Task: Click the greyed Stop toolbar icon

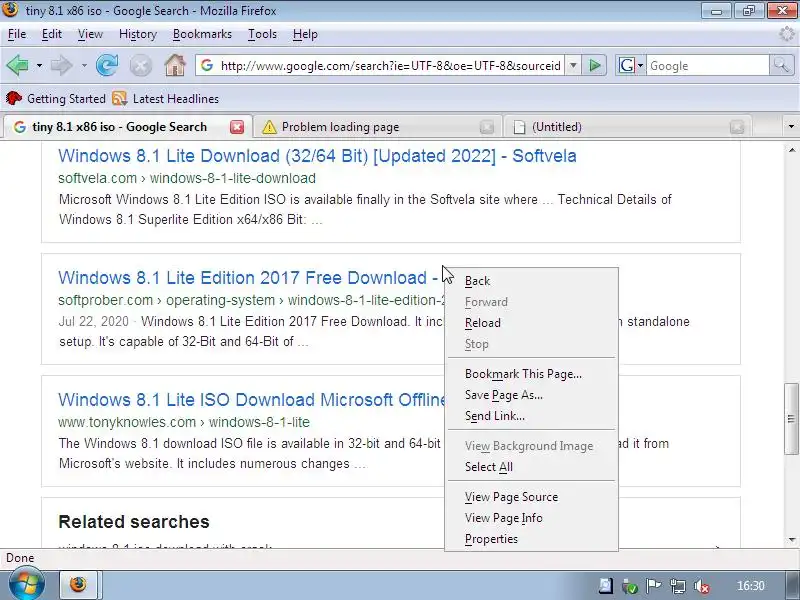Action: coord(140,66)
